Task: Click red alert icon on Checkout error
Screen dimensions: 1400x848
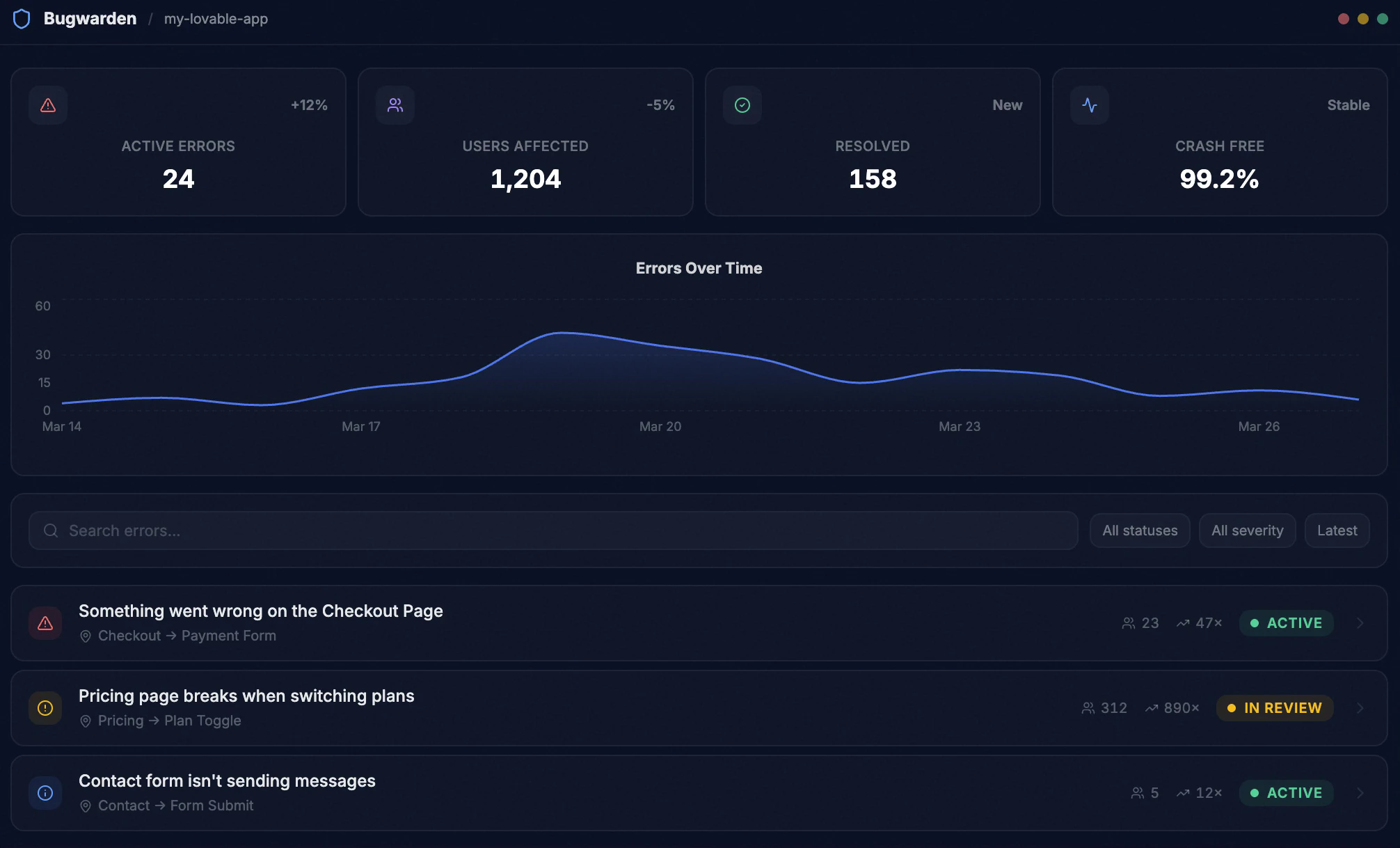Action: pyautogui.click(x=45, y=623)
